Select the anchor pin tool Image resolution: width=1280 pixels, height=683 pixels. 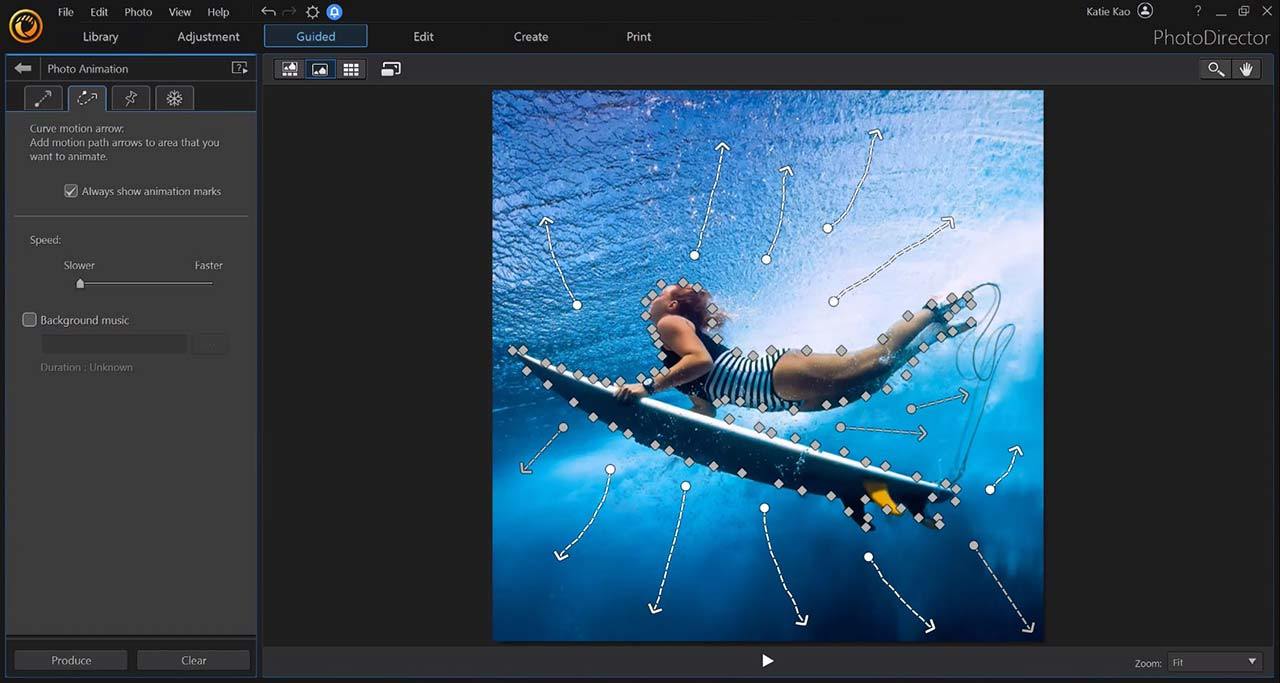click(x=130, y=98)
